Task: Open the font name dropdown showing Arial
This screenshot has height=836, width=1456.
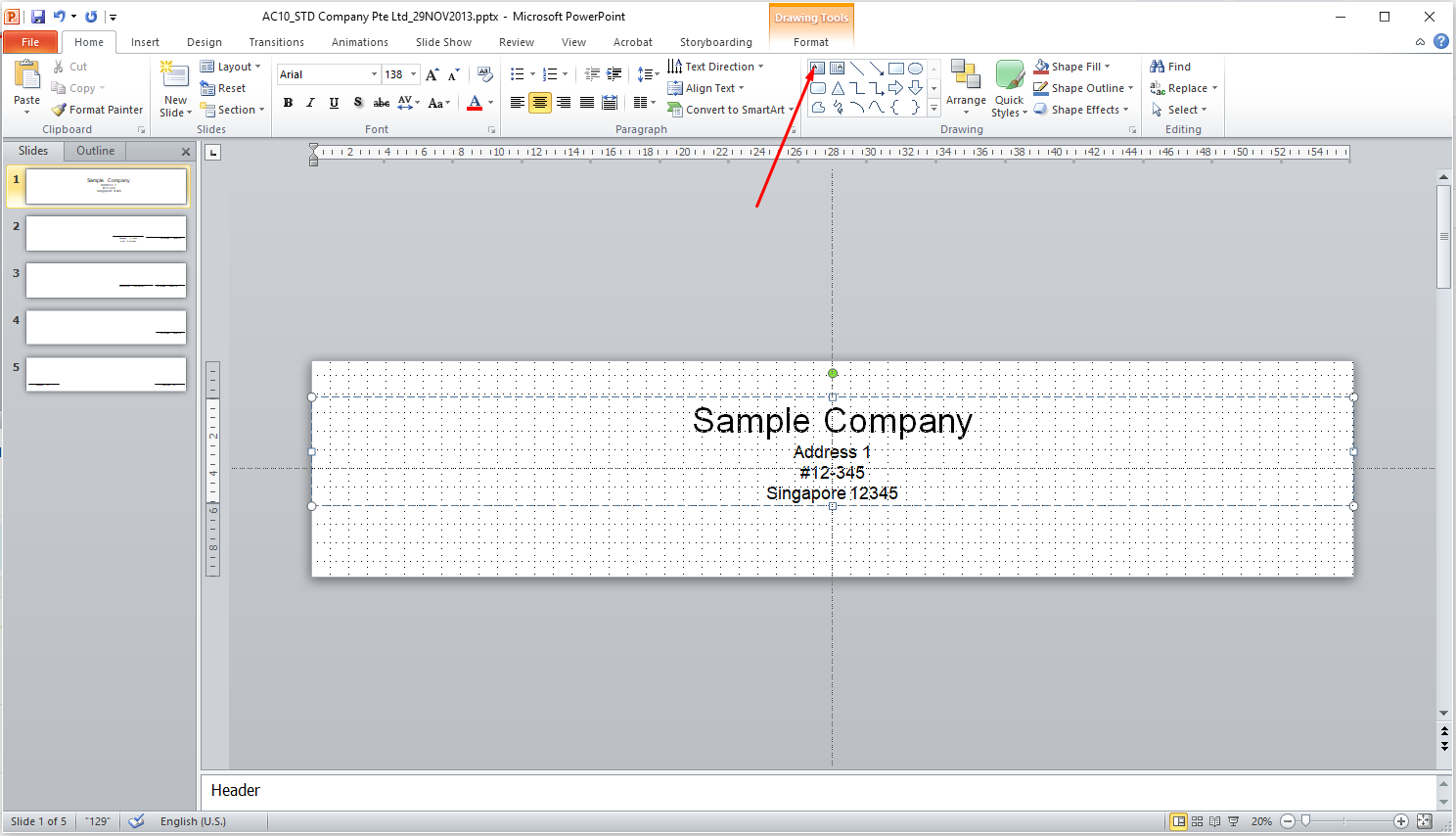Action: [374, 74]
